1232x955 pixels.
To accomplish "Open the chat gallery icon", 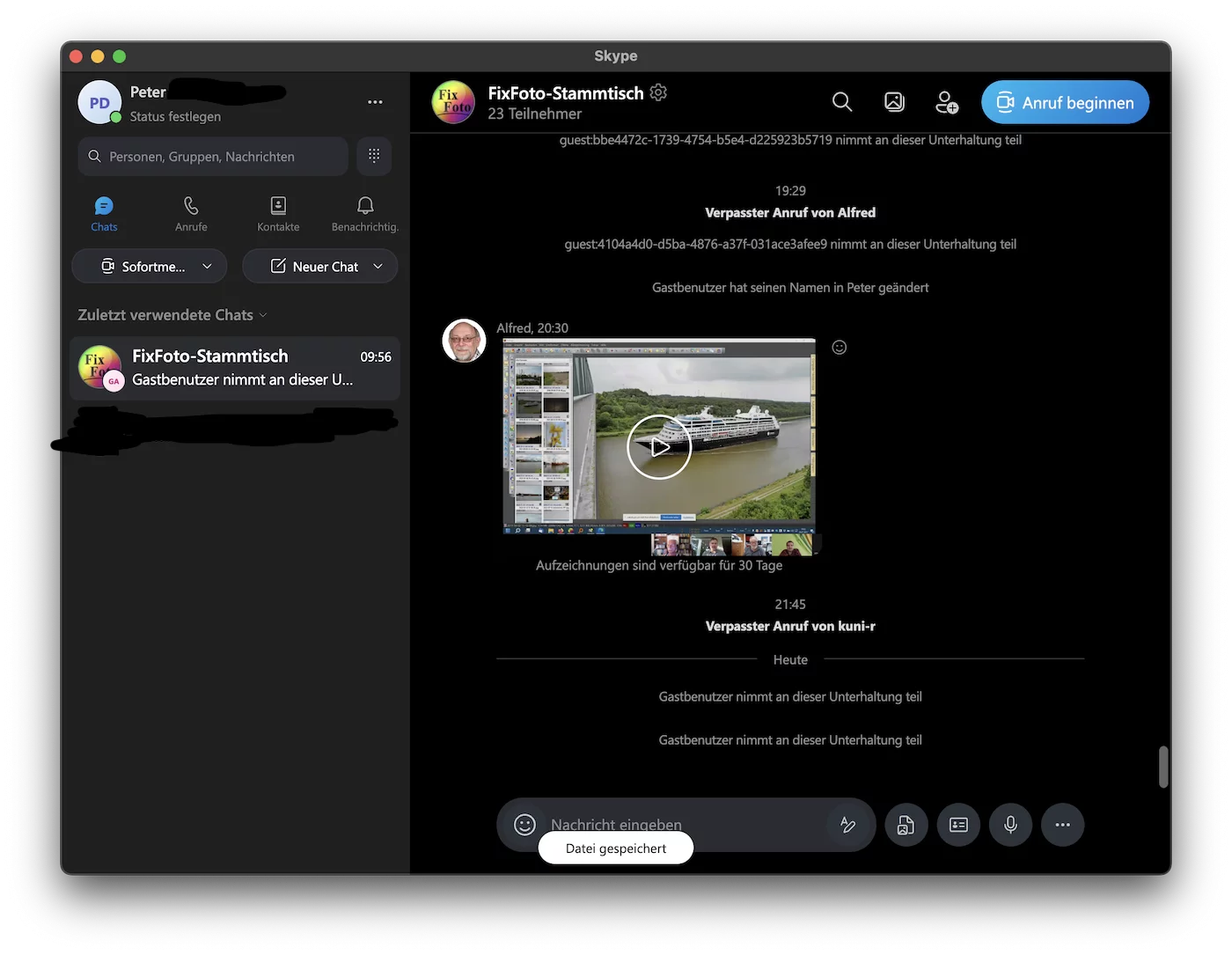I will click(x=894, y=102).
